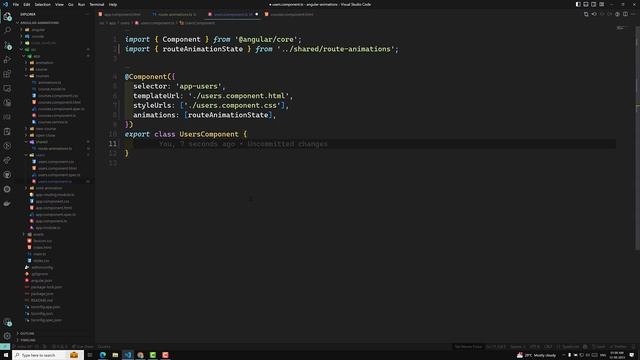
Task: Open the Run and Debug view
Action: [7, 60]
